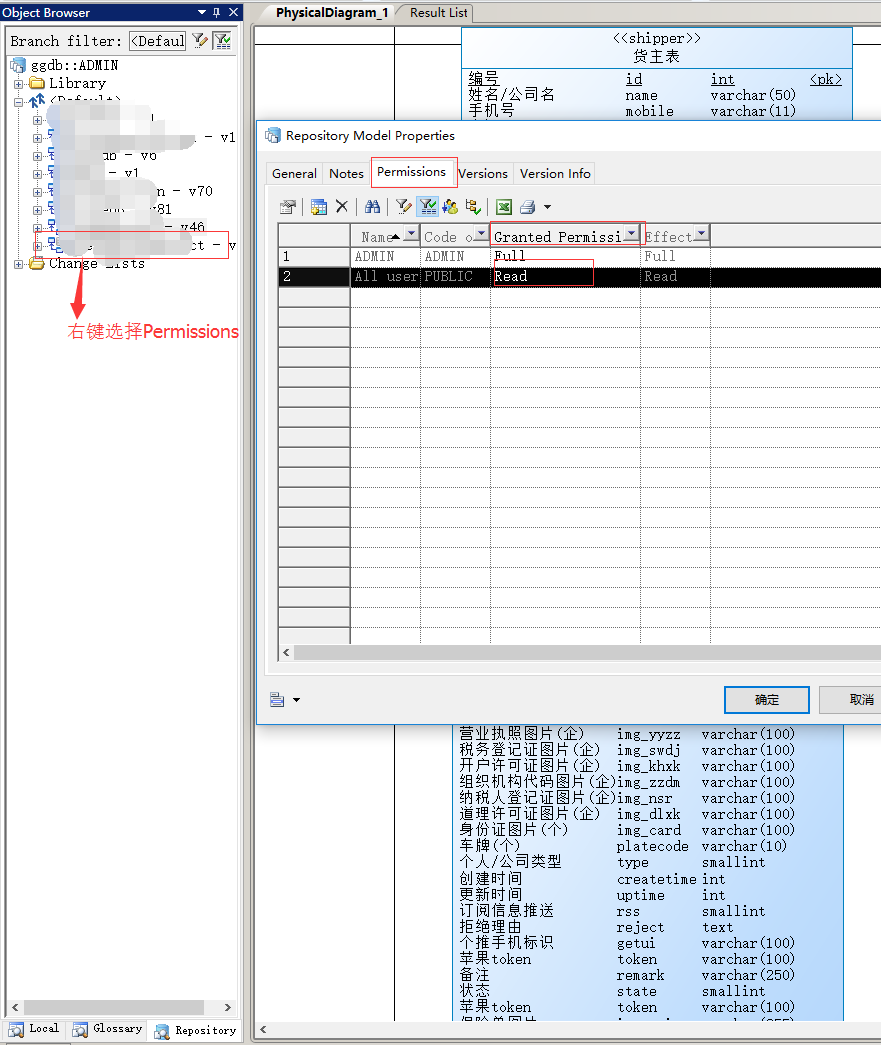Expand the Change Lists tree node
This screenshot has height=1045, width=881.
[x=19, y=263]
